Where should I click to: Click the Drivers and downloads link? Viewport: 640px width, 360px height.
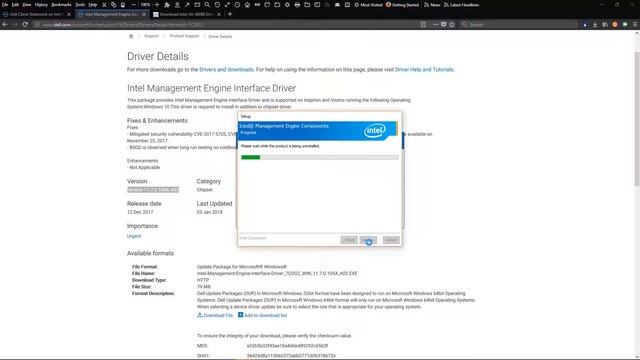coord(226,70)
